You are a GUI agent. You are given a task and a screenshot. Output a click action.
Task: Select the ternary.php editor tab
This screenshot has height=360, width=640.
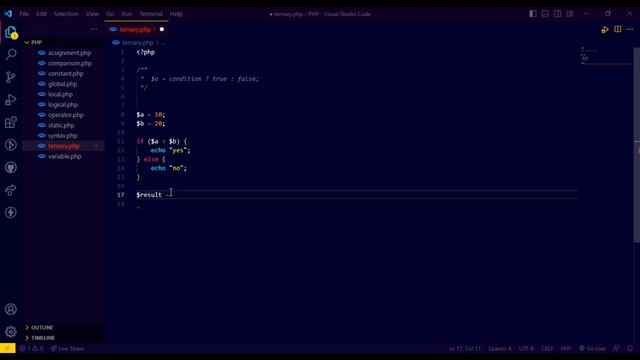tap(137, 29)
